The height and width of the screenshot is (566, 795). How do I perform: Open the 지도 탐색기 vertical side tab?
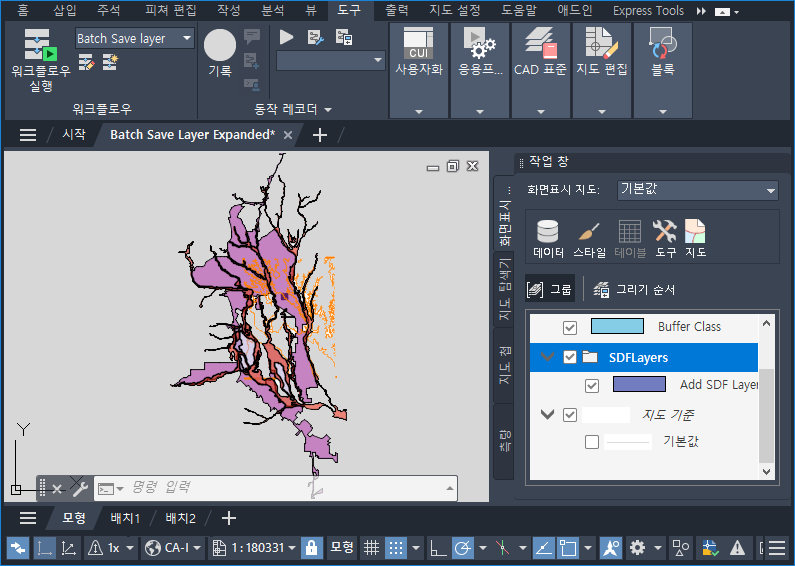504,288
